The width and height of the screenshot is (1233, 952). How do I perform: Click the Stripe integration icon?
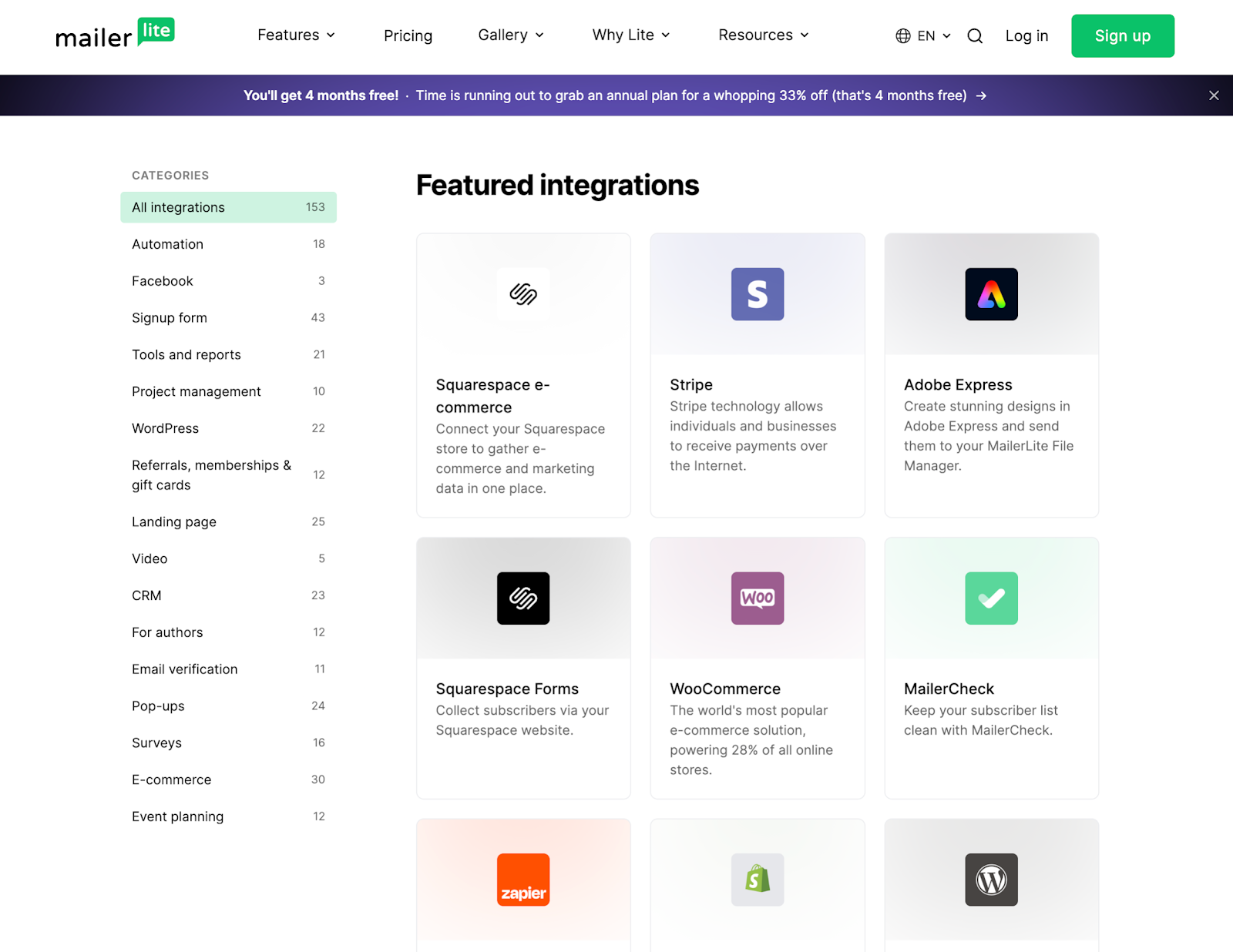757,293
